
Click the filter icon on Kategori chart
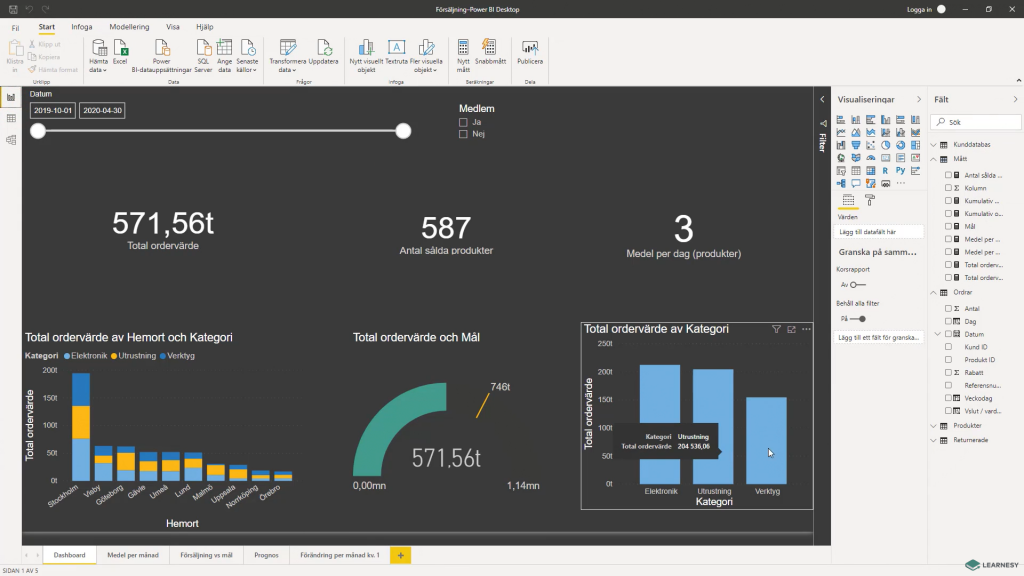pos(776,329)
